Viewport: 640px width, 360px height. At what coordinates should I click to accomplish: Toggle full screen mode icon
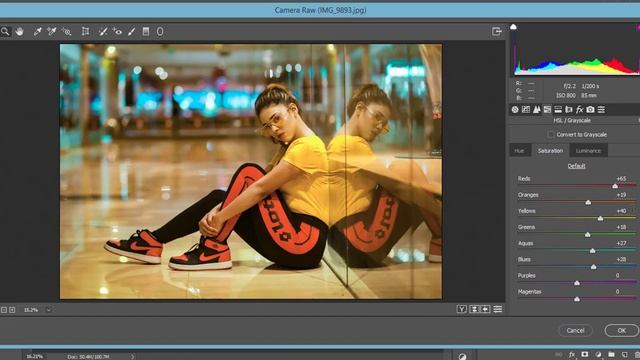pyautogui.click(x=496, y=31)
